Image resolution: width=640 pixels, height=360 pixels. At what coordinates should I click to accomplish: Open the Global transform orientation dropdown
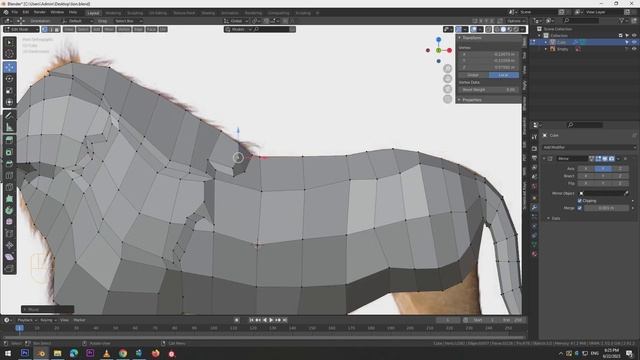(236, 21)
